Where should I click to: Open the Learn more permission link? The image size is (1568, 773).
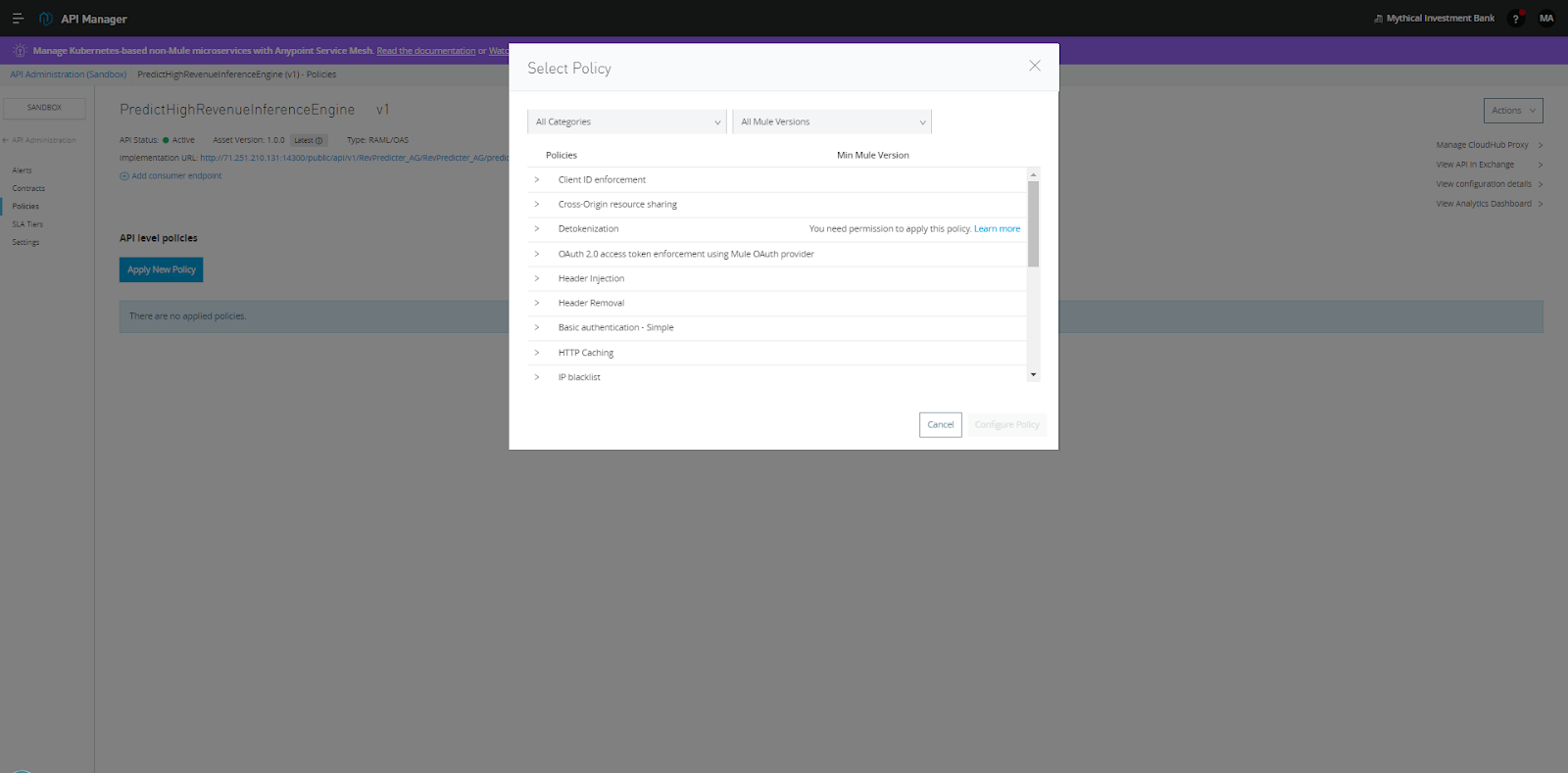point(997,228)
